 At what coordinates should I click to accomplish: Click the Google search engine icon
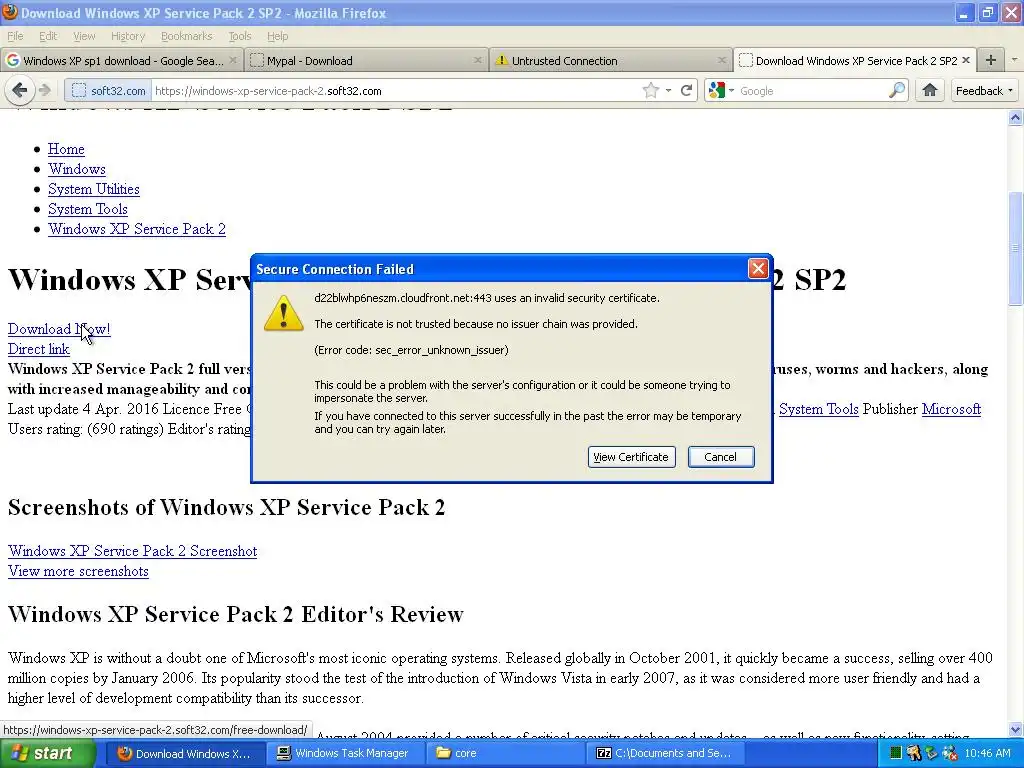click(x=716, y=91)
